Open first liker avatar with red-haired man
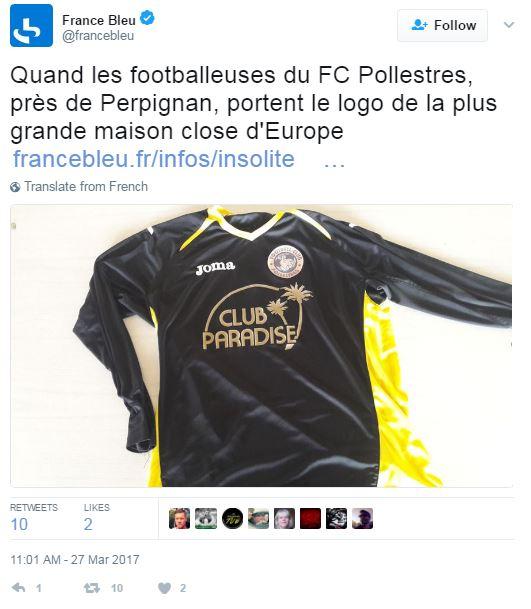Viewport: 531px width, 609px height. coord(179,519)
